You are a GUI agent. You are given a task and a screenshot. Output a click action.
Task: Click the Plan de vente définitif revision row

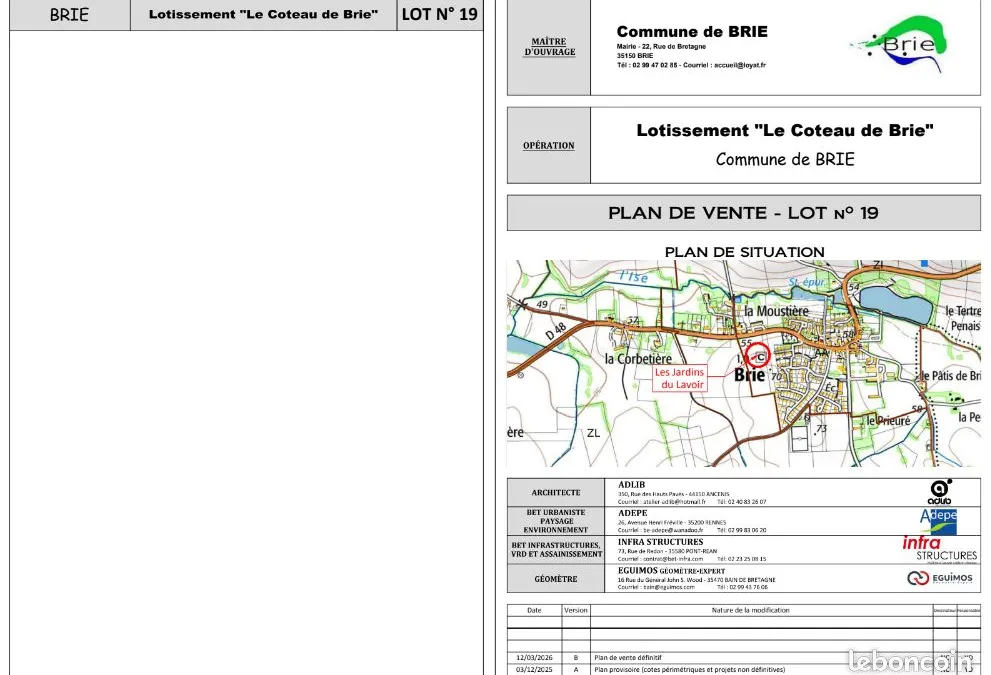(744, 657)
